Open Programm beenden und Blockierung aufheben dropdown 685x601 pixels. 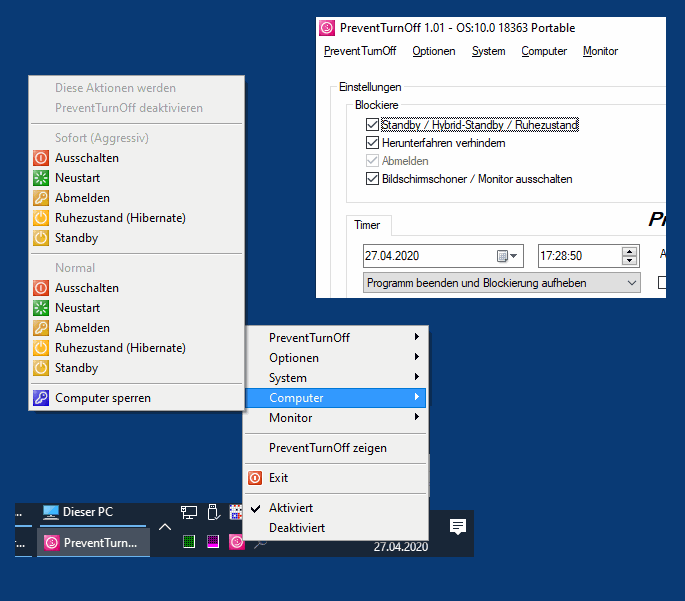coord(502,283)
